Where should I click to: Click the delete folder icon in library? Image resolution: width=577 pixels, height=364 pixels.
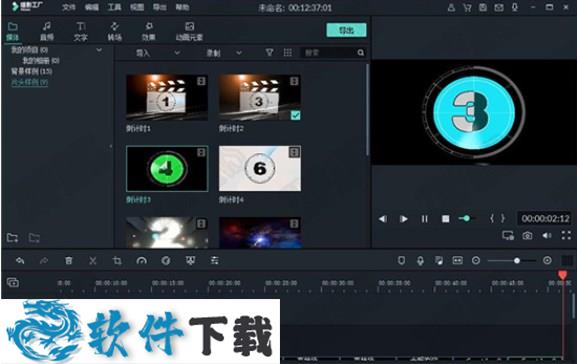[x=34, y=238]
